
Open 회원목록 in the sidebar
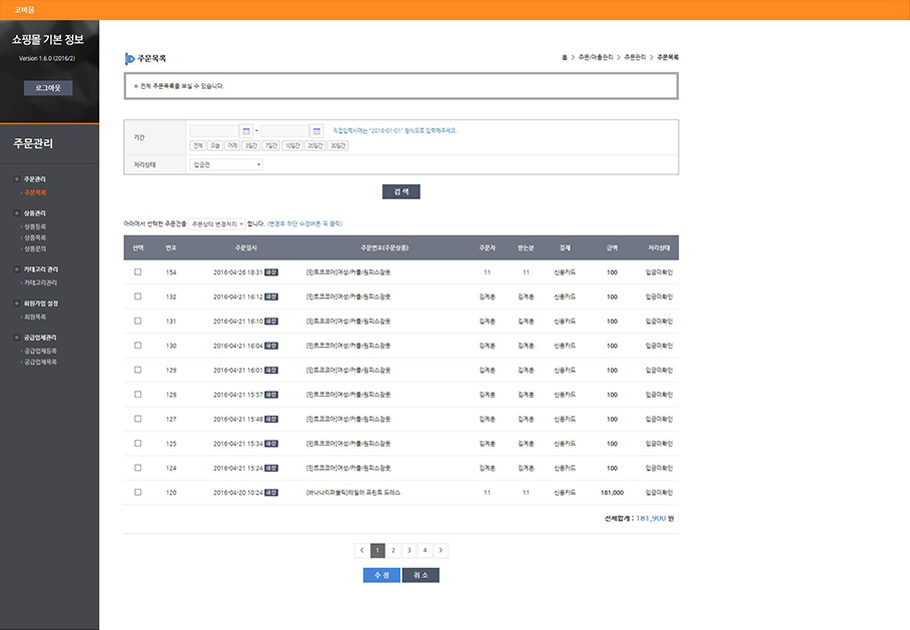point(35,317)
